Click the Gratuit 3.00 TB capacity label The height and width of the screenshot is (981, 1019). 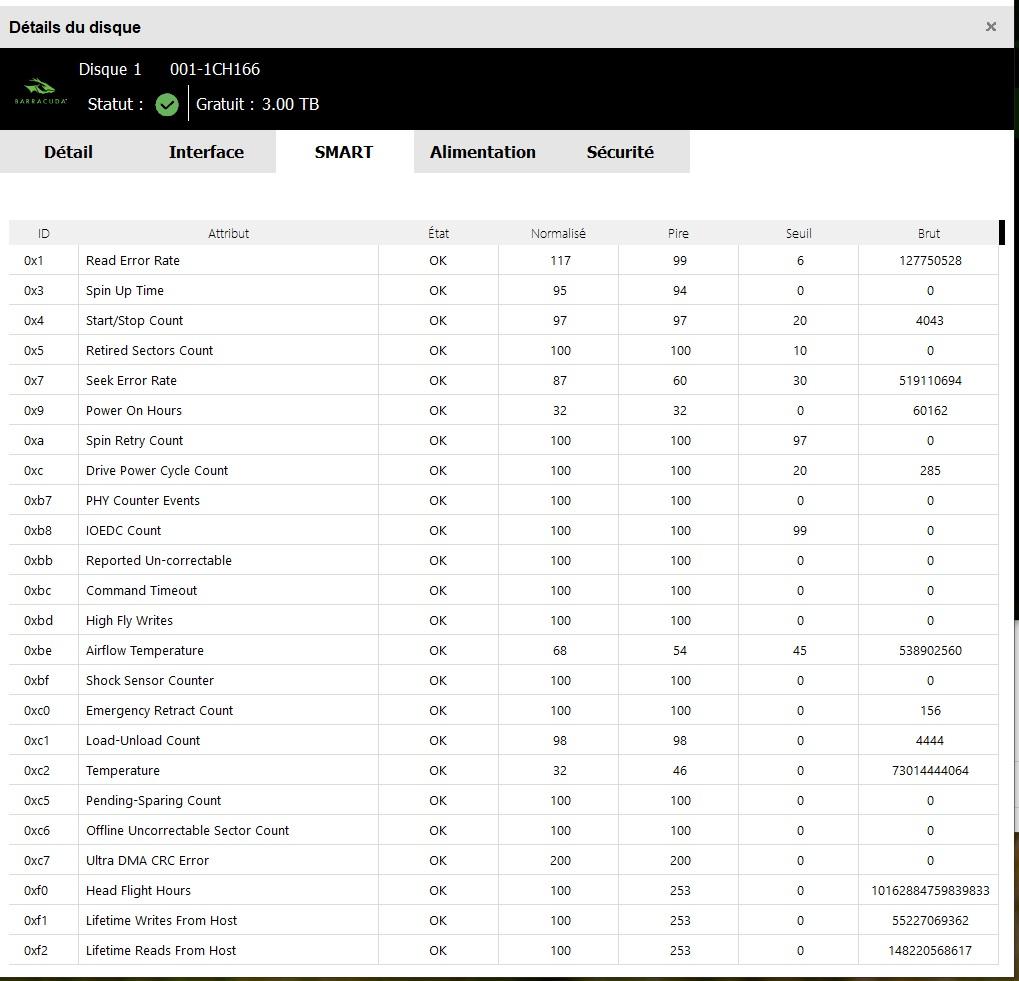tap(257, 104)
